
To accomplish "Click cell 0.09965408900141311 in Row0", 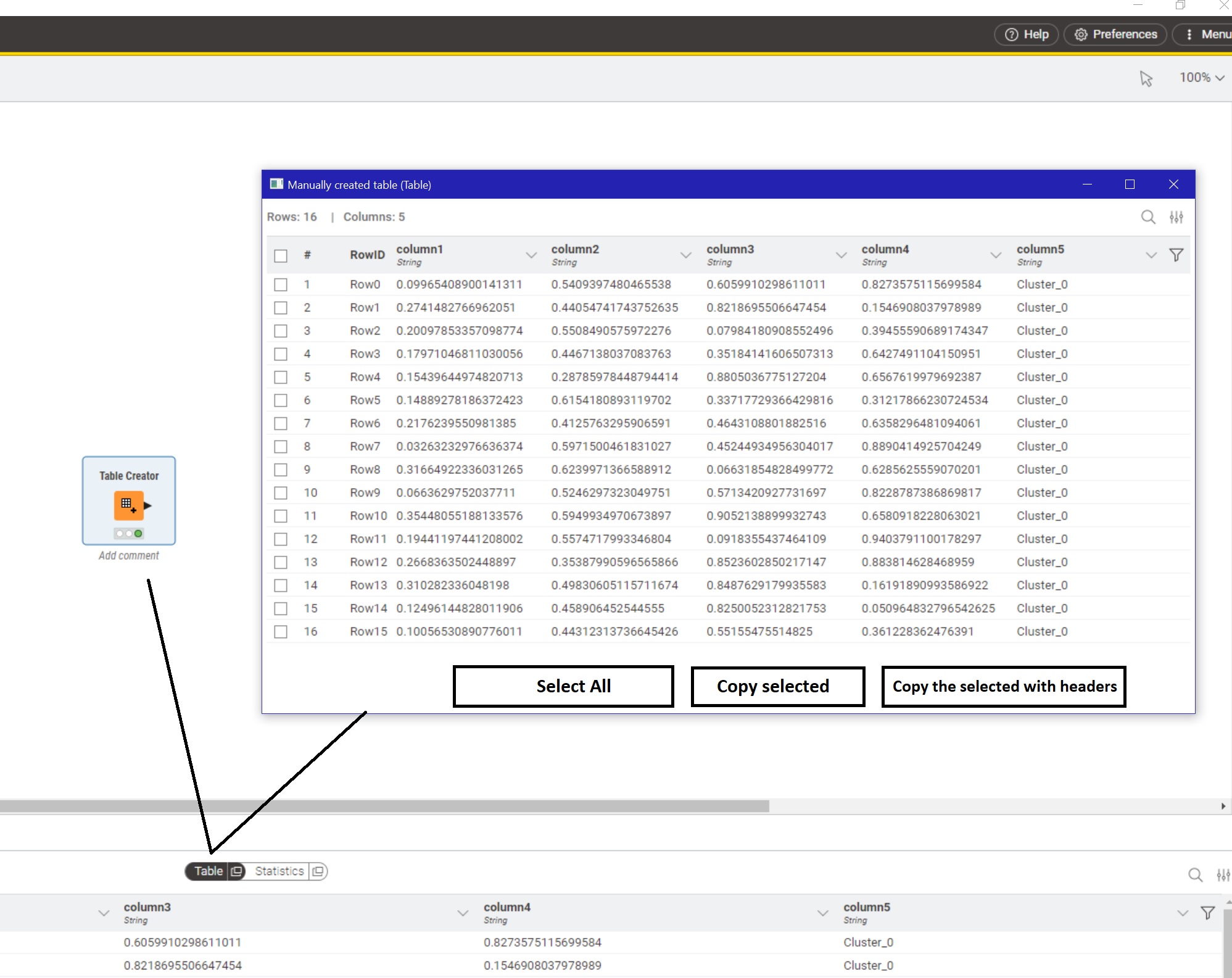I will (459, 284).
